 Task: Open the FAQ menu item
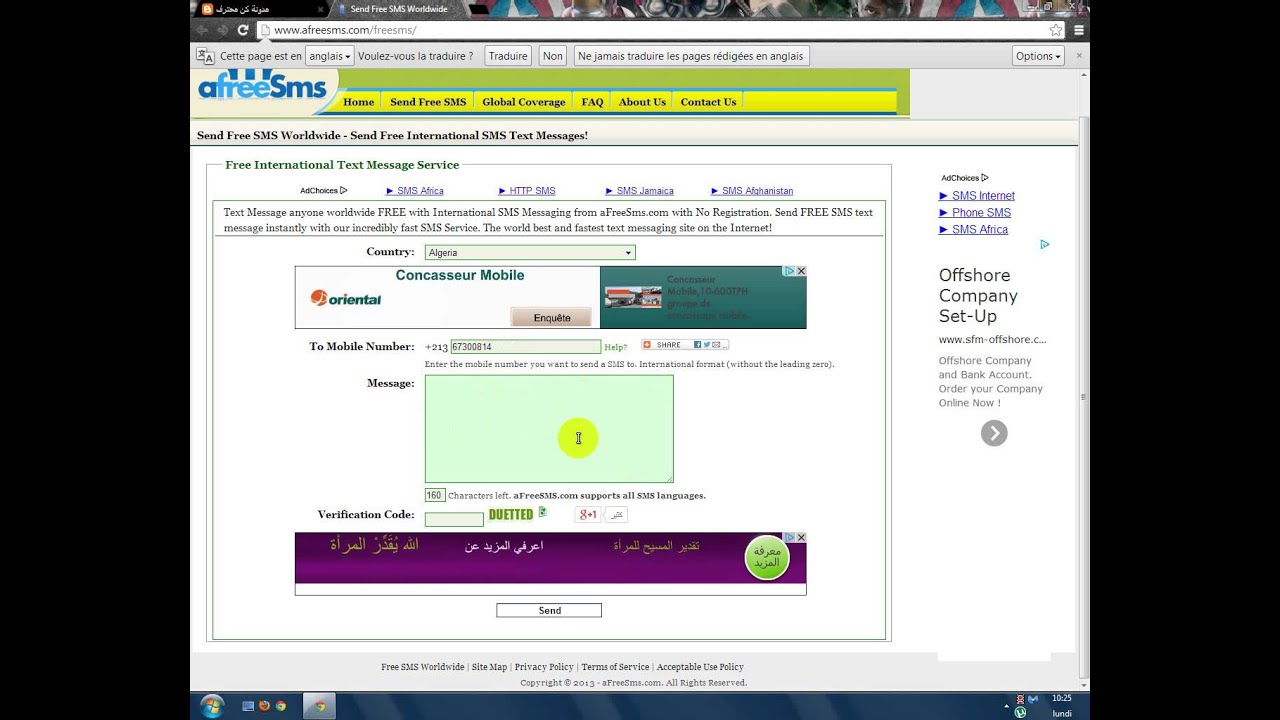point(592,102)
